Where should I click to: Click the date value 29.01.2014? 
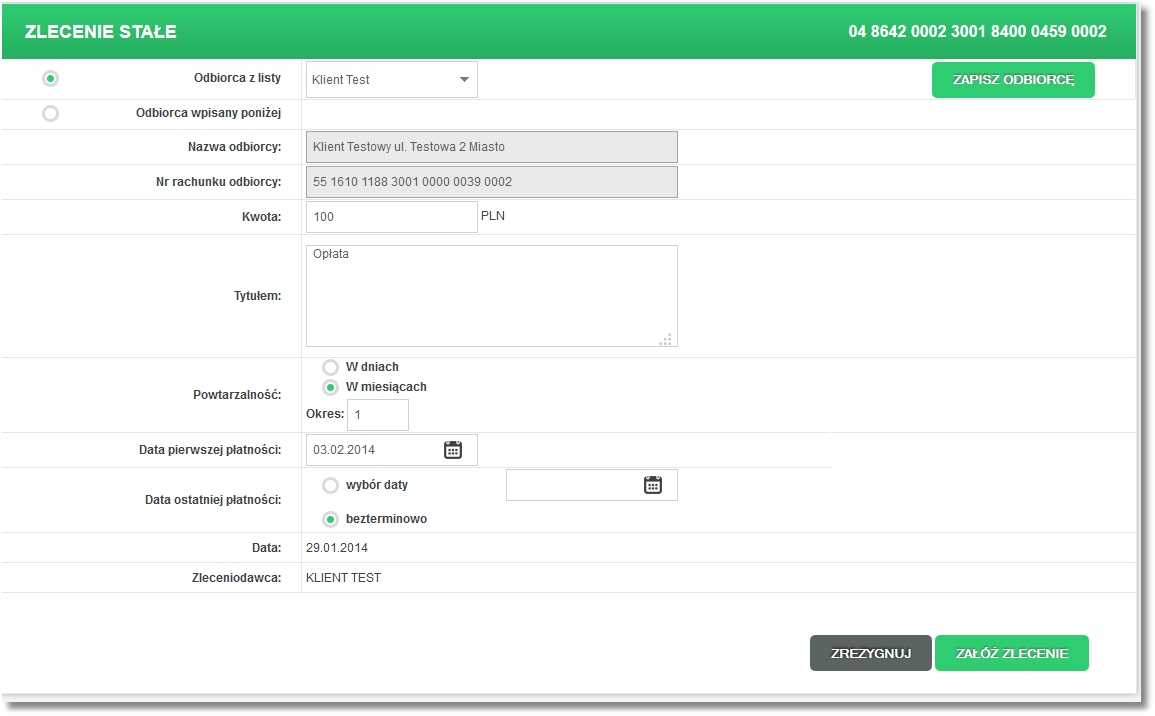pos(337,548)
